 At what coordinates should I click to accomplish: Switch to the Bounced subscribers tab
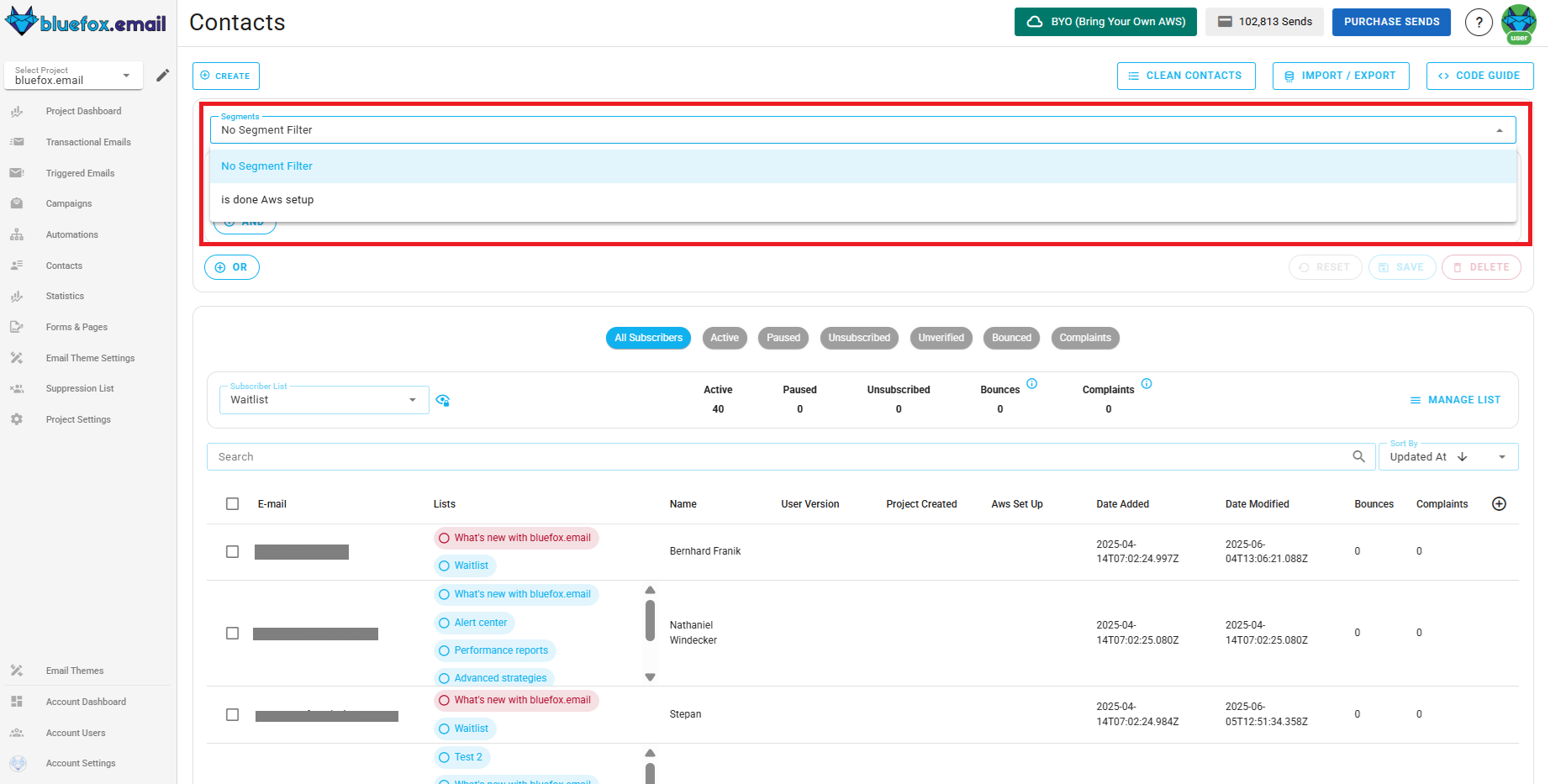(x=1011, y=338)
